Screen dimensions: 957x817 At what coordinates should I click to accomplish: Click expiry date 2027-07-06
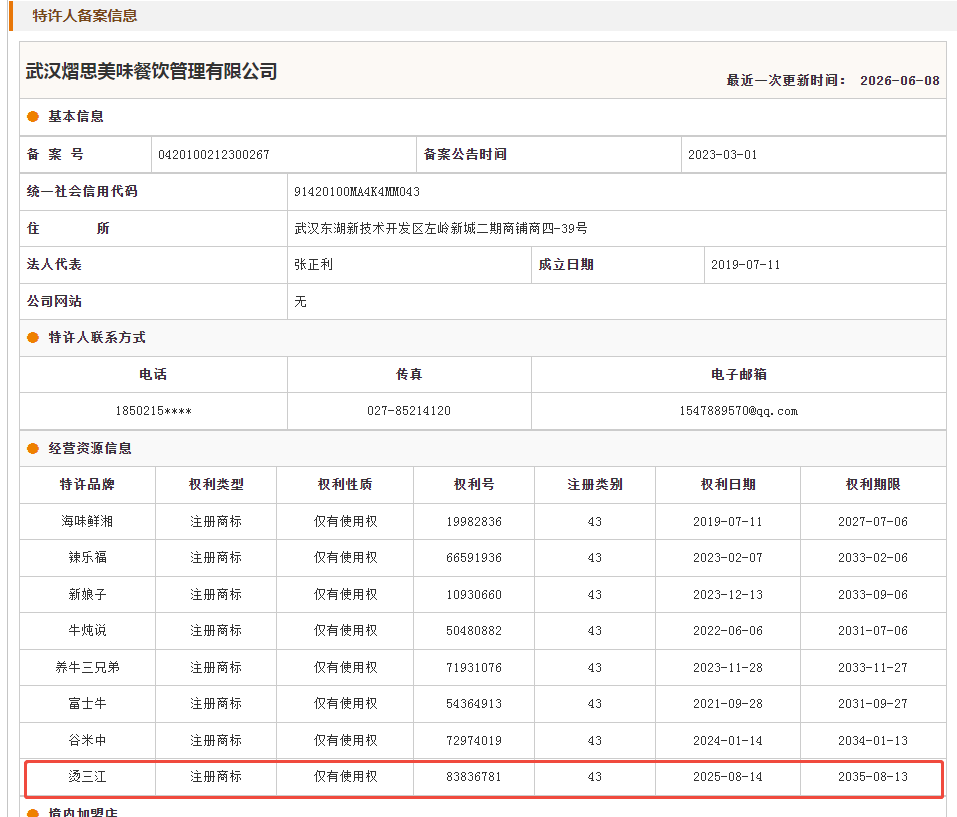pos(873,522)
